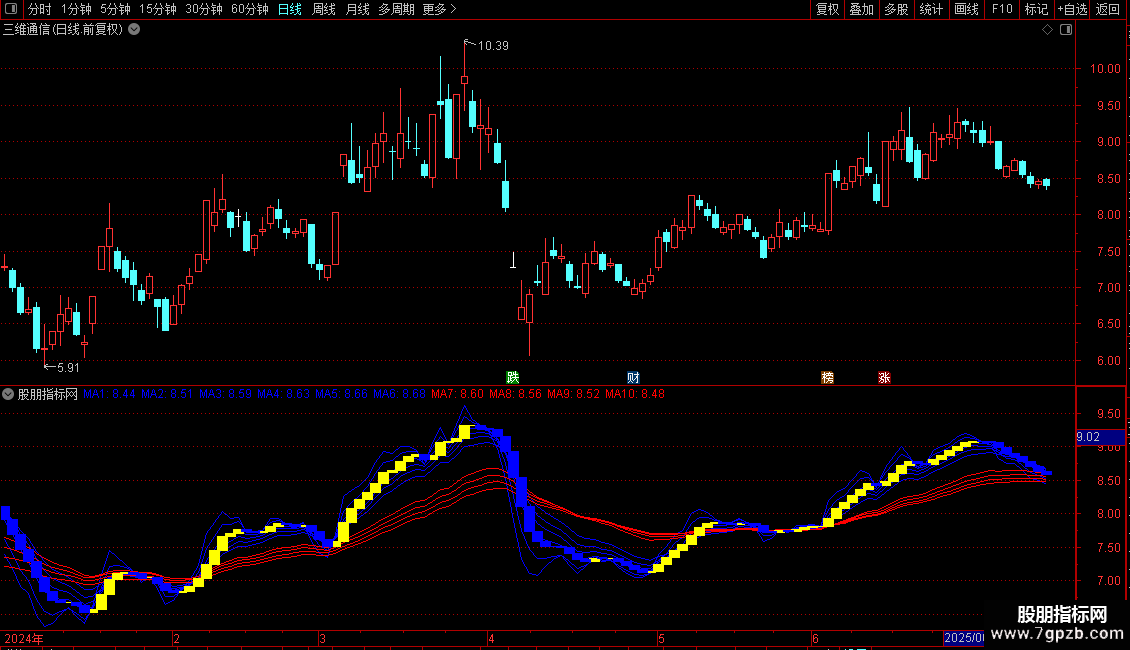This screenshot has width=1130, height=650.
Task: Click month 3 marker on time axis
Action: tap(322, 638)
